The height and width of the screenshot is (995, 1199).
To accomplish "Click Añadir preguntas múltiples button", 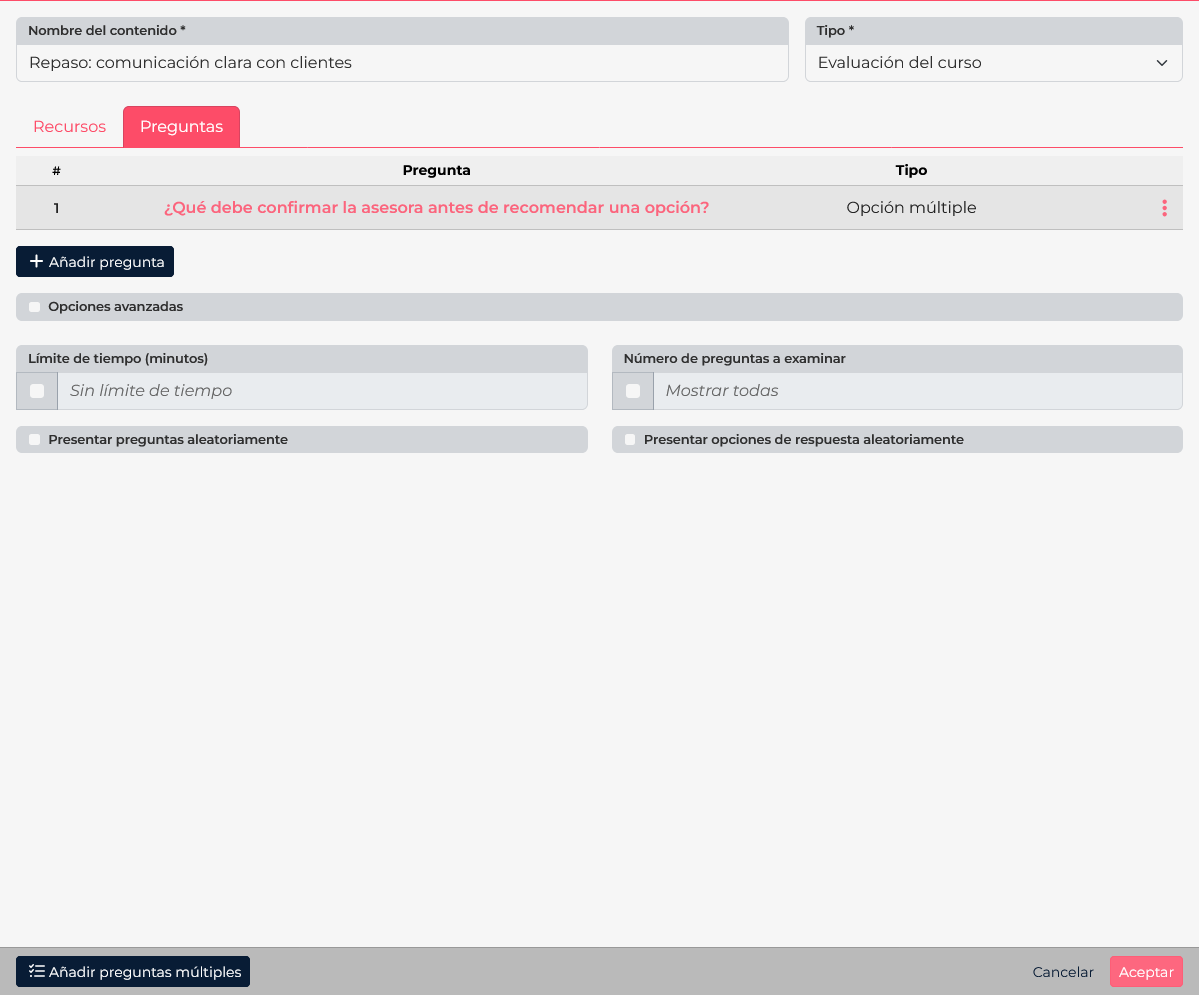I will click(133, 972).
